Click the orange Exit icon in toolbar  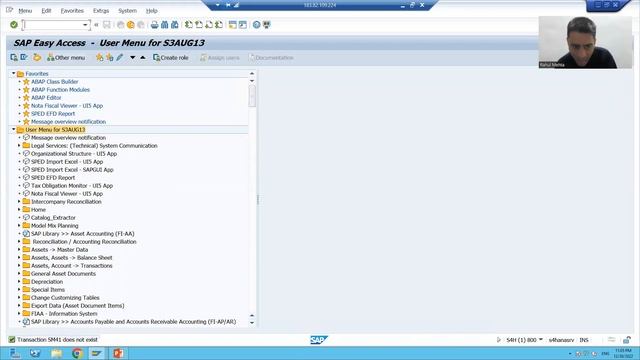pyautogui.click(x=131, y=25)
